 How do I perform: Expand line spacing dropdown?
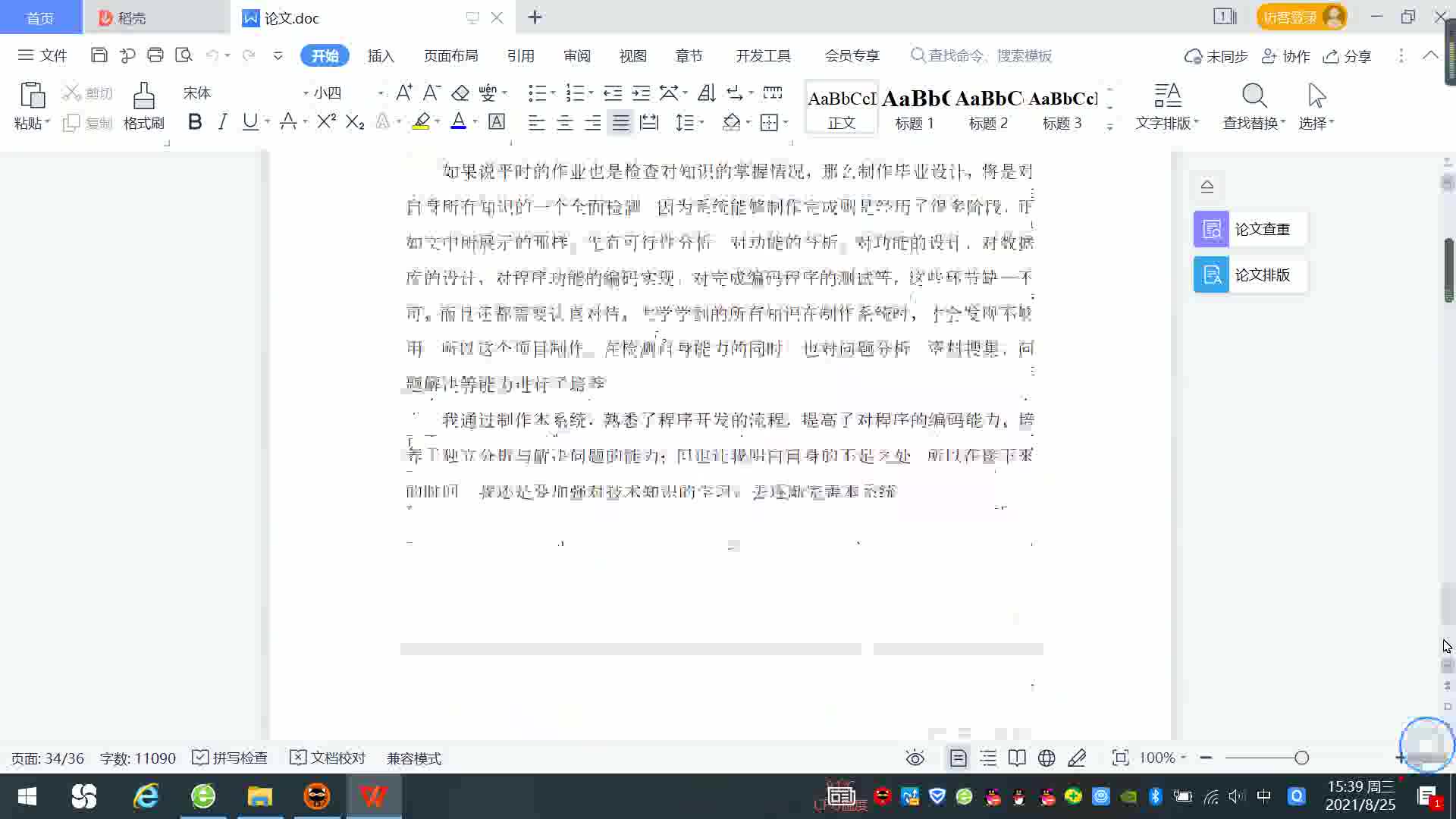701,122
